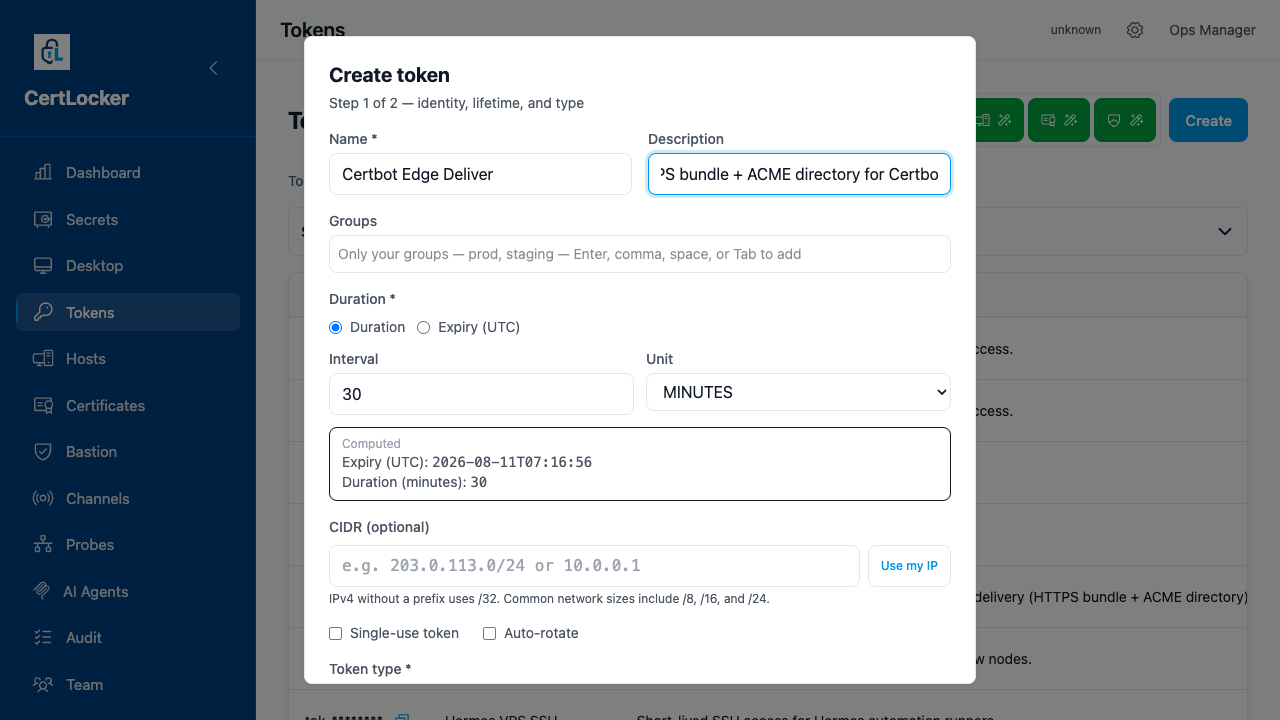Open the Unit dropdown showing MINUTES
The height and width of the screenshot is (720, 1280).
pyautogui.click(x=798, y=392)
